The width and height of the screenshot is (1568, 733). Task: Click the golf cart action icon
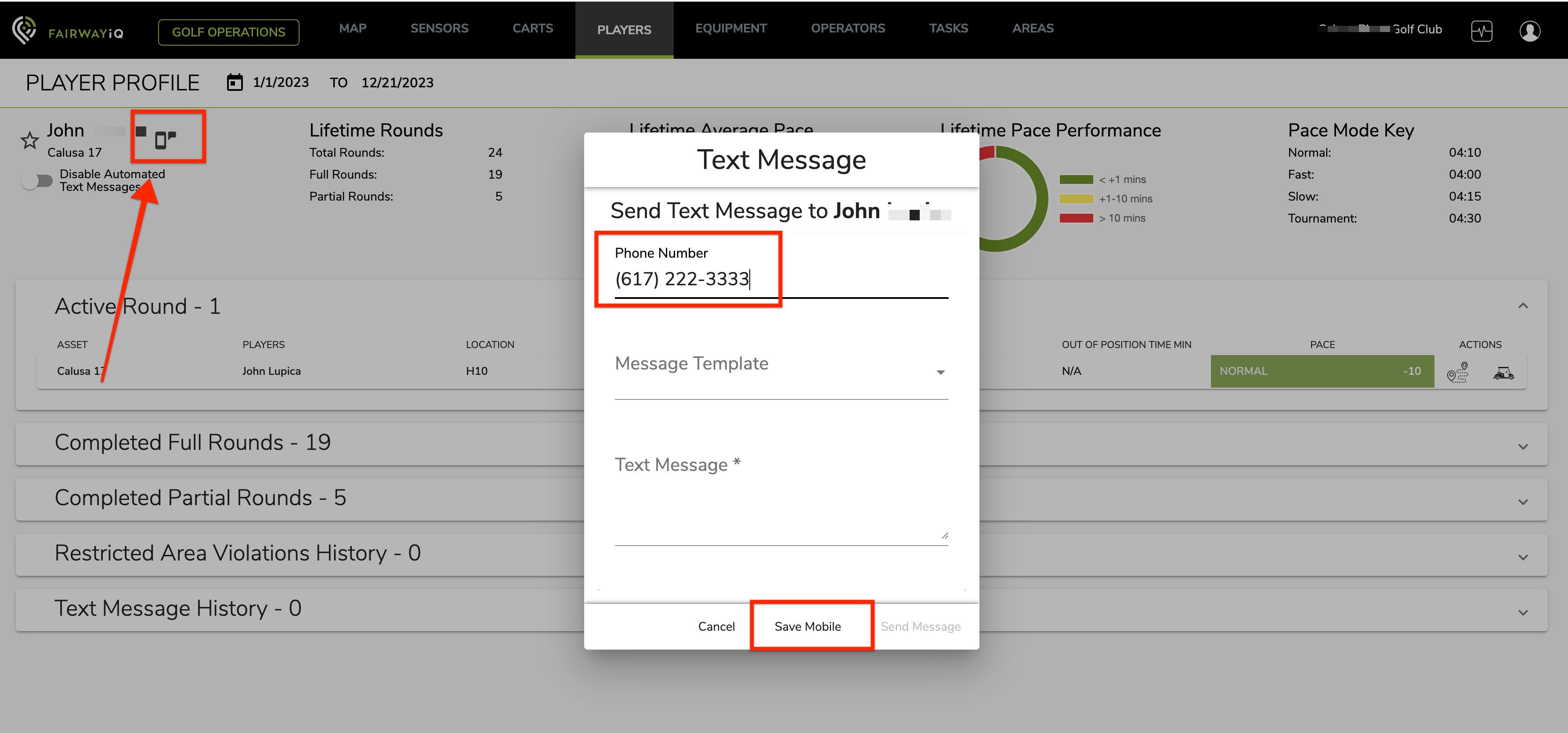click(x=1503, y=372)
